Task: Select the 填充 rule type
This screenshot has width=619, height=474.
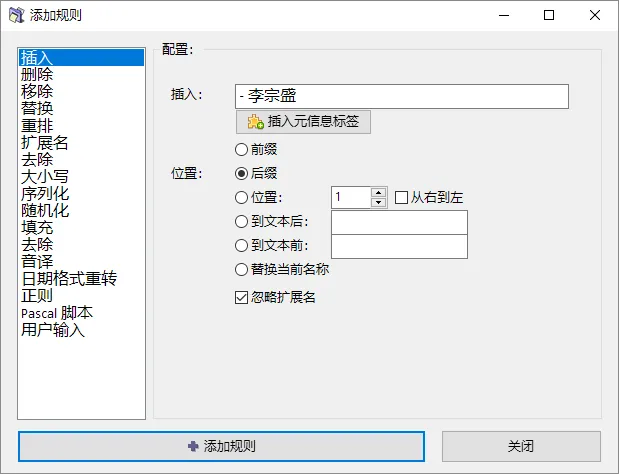Action: tap(81, 227)
